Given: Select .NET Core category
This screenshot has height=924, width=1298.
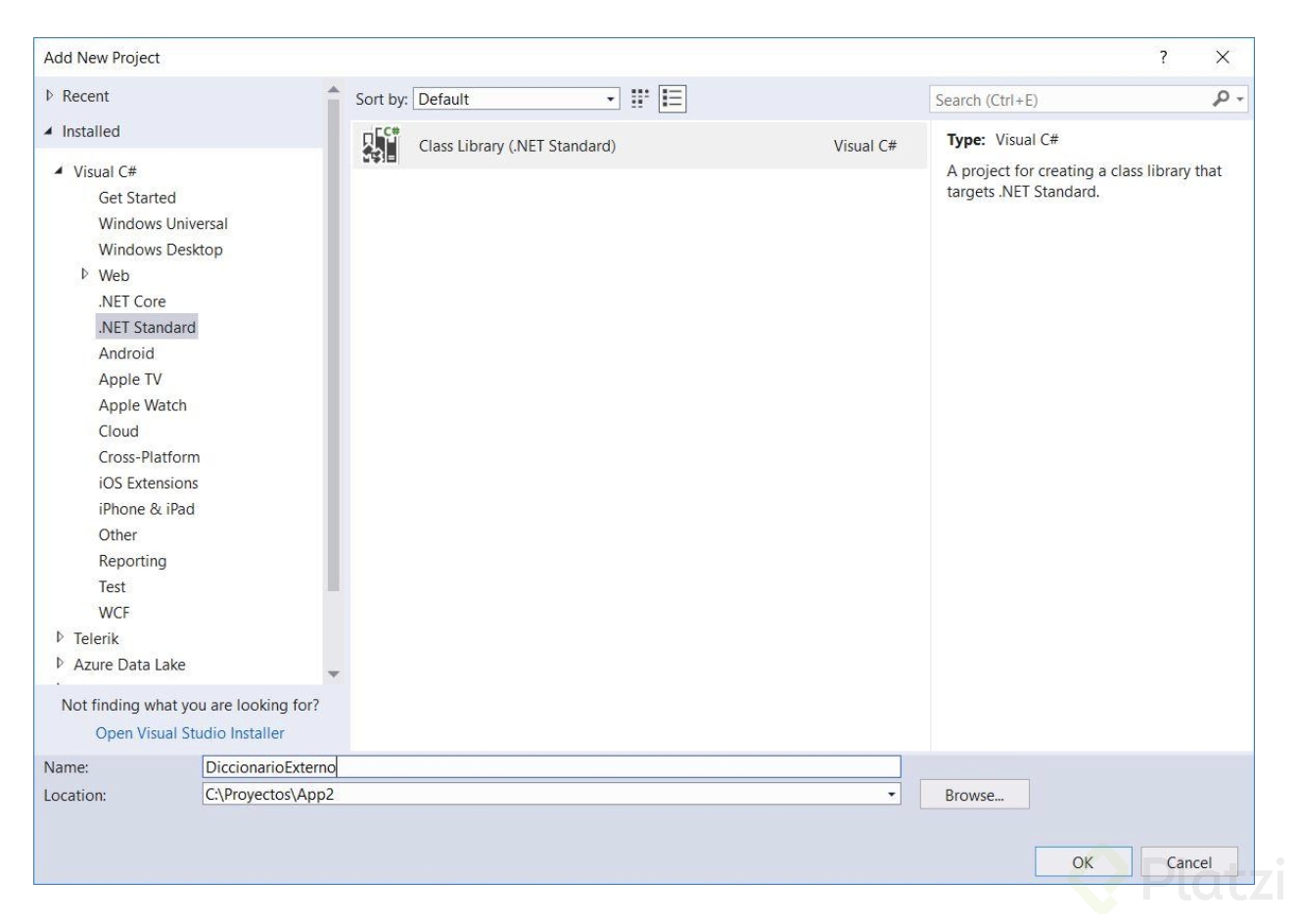Looking at the screenshot, I should click(132, 301).
